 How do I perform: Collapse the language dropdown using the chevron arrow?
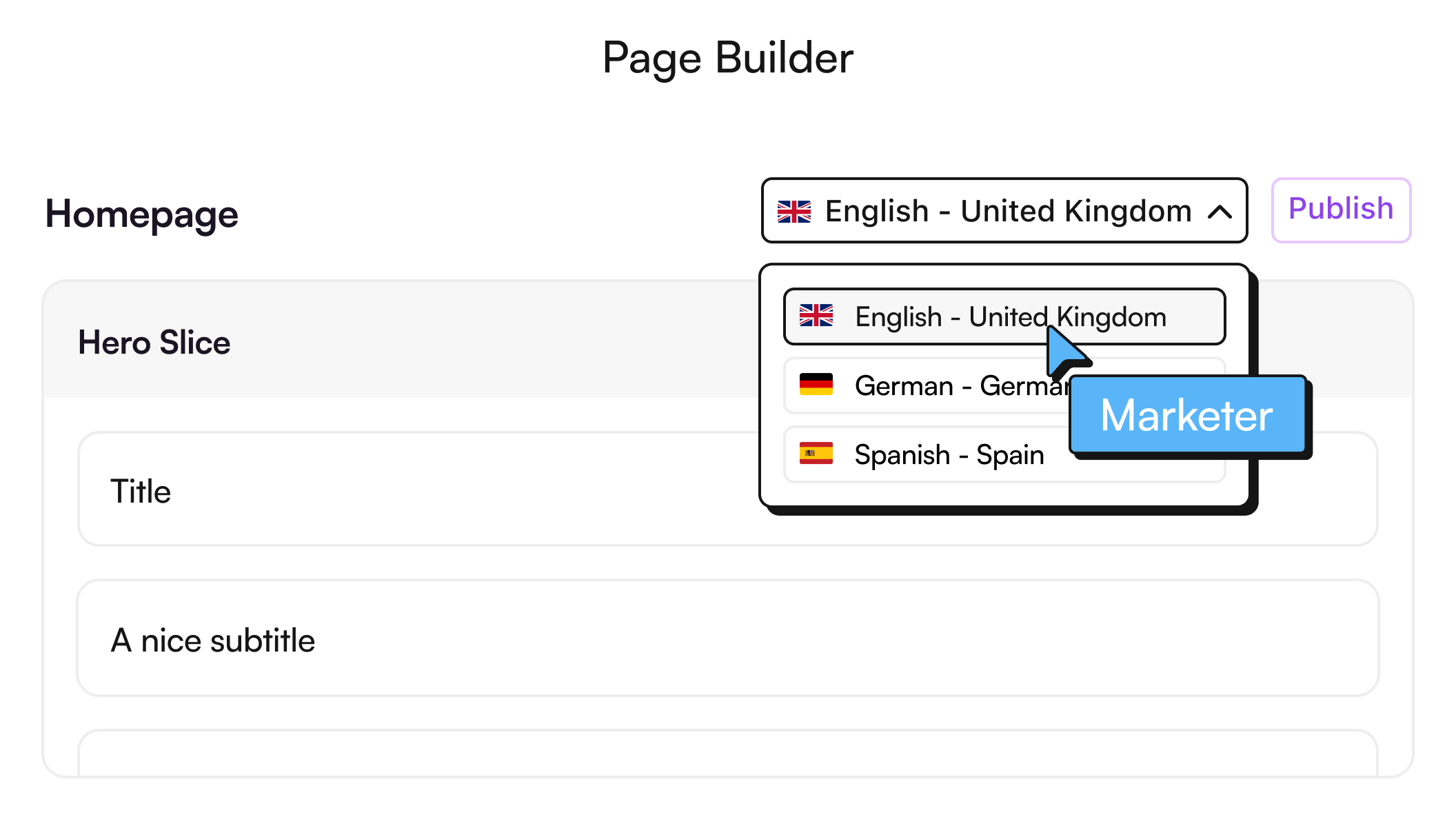pyautogui.click(x=1220, y=212)
